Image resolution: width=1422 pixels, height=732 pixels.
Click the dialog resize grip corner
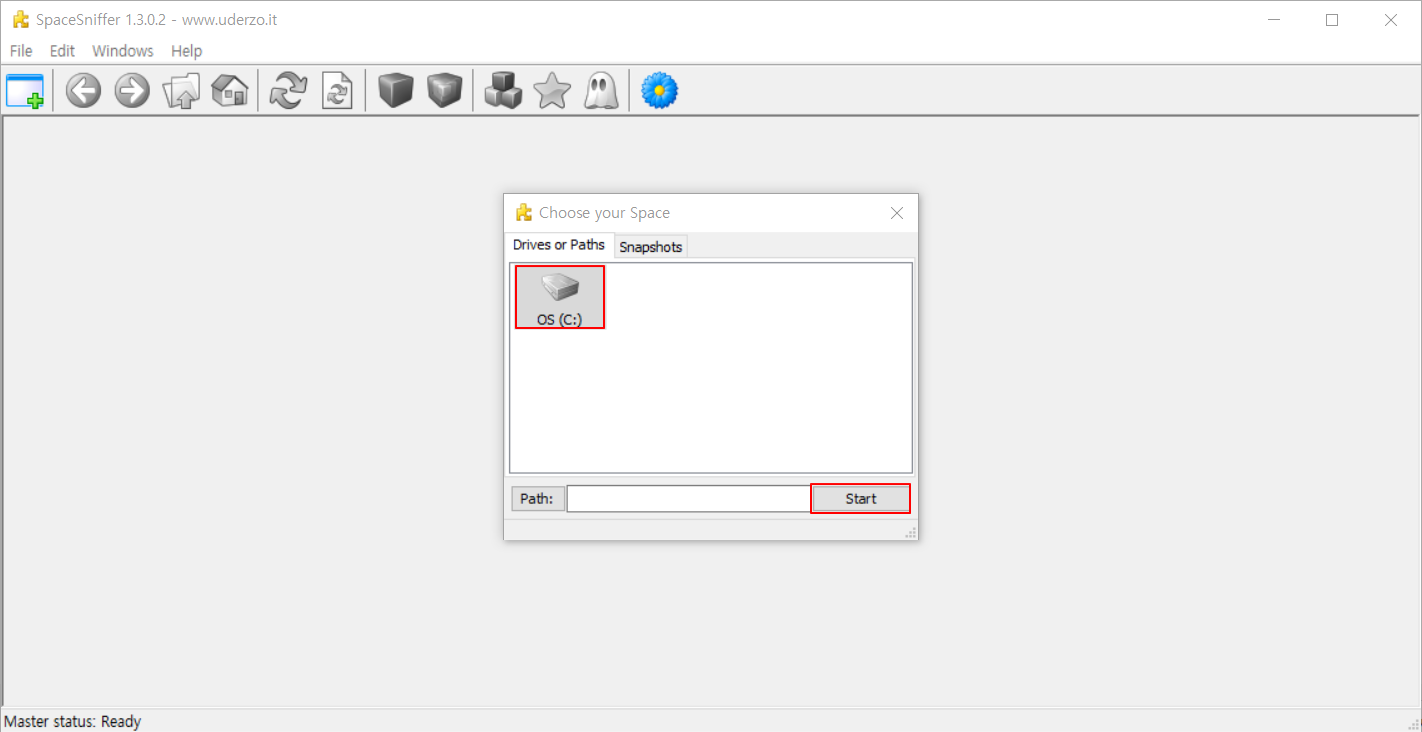tap(911, 533)
